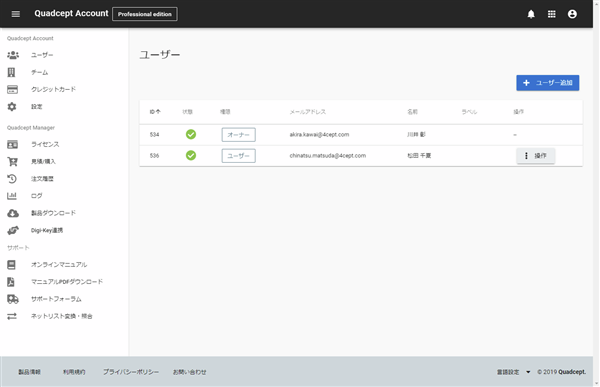Screen dimensions: 600x387
Task: Open the apps grid launcher
Action: (x=551, y=14)
